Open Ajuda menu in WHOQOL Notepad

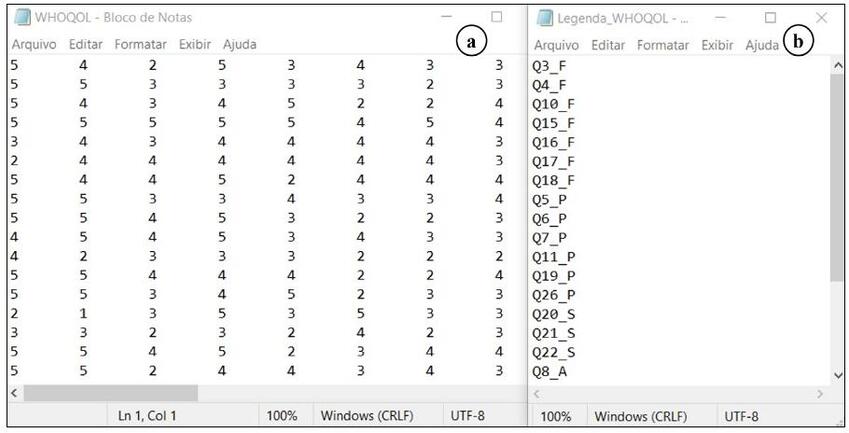point(239,44)
